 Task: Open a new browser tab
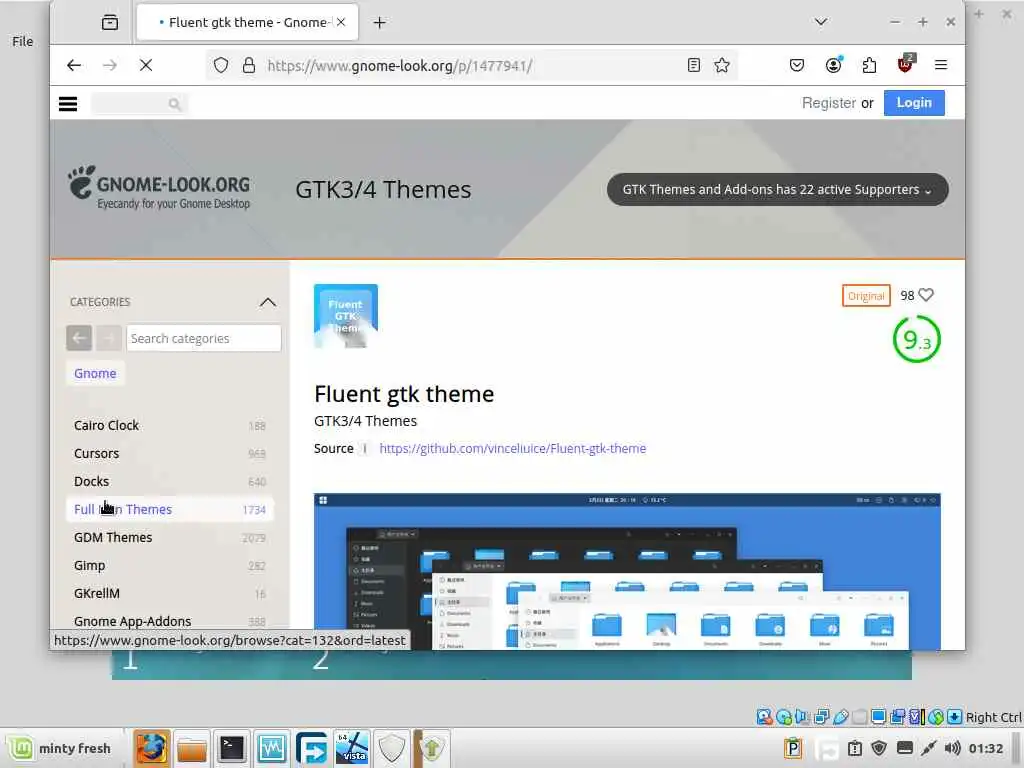[379, 23]
